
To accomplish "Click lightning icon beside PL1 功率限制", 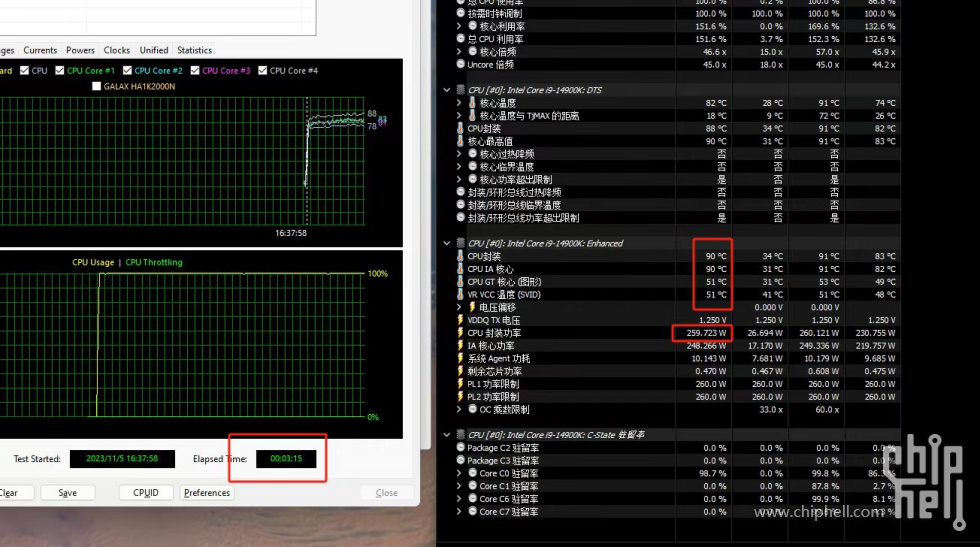I will coord(461,384).
